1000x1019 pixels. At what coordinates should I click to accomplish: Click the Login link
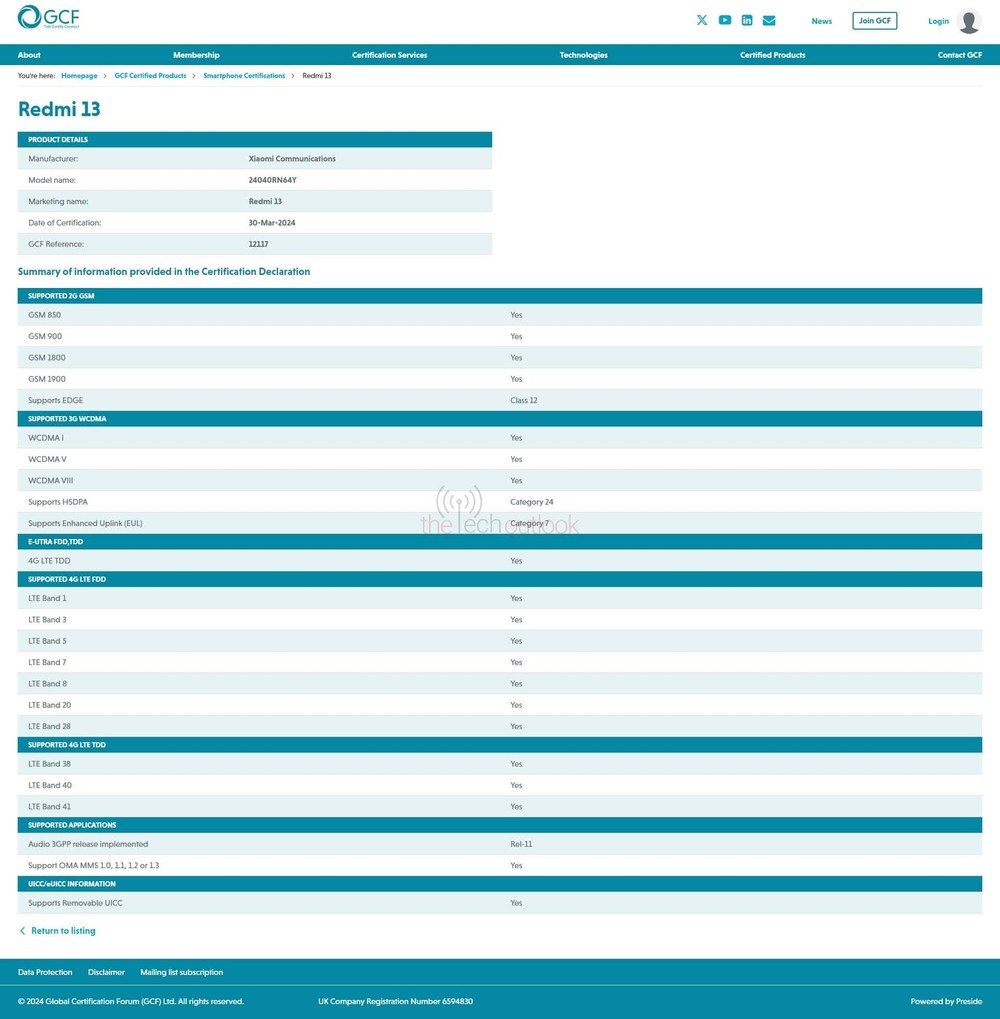(938, 21)
